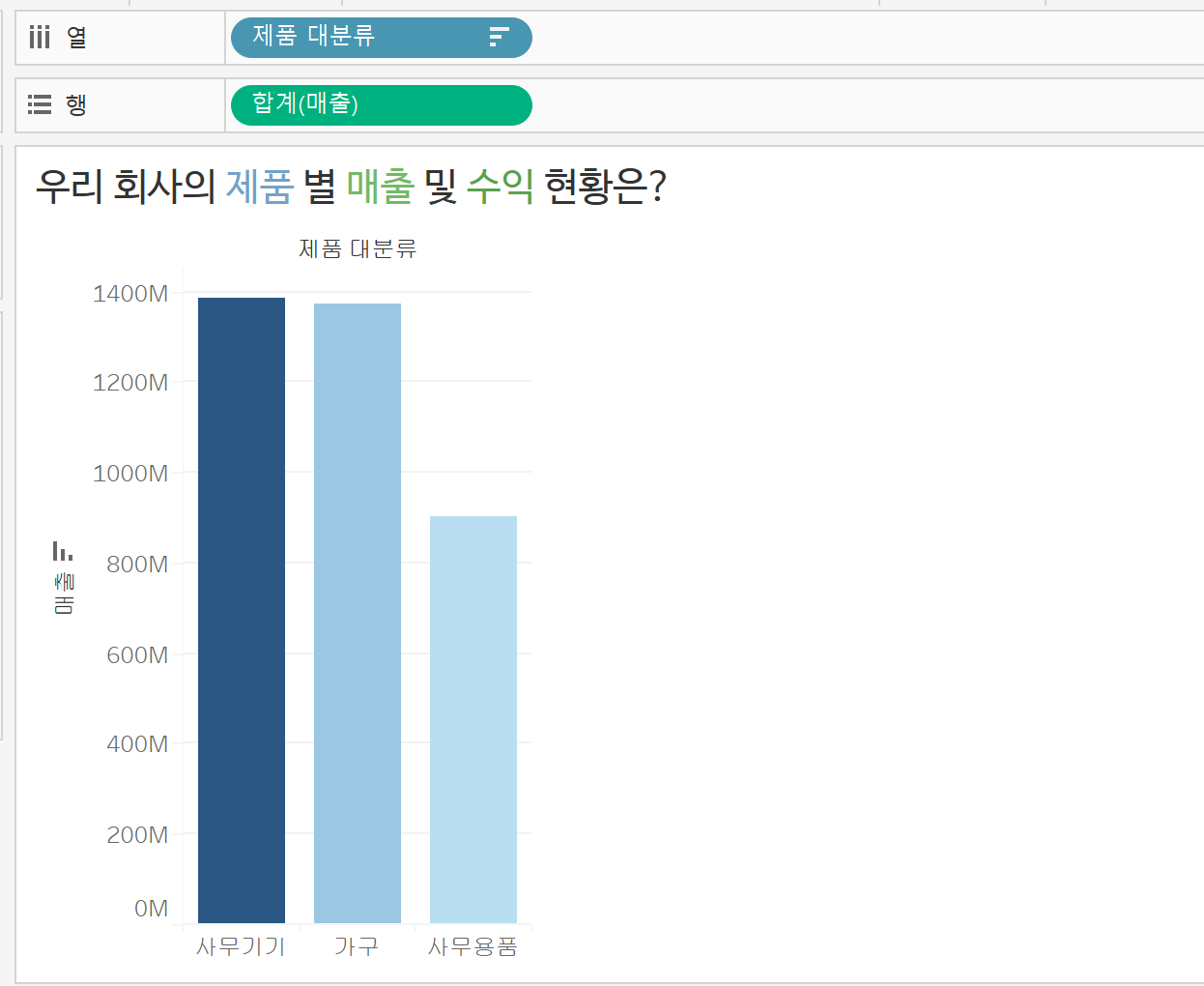Image resolution: width=1204 pixels, height=986 pixels.
Task: Select the light blue 사무용품 bar
Action: [x=473, y=719]
